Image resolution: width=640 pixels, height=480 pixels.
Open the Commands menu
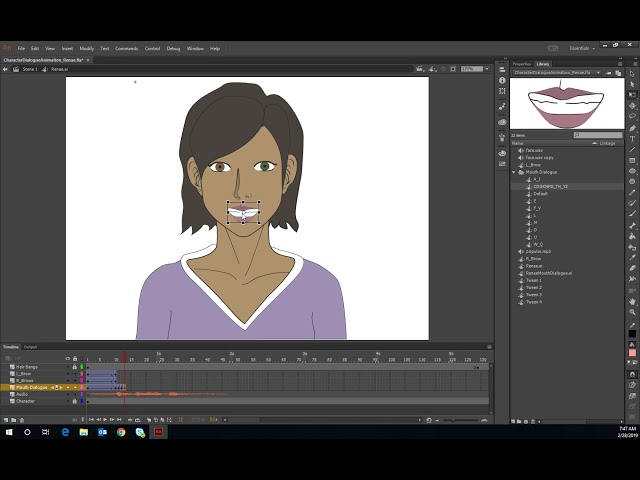pyautogui.click(x=127, y=48)
